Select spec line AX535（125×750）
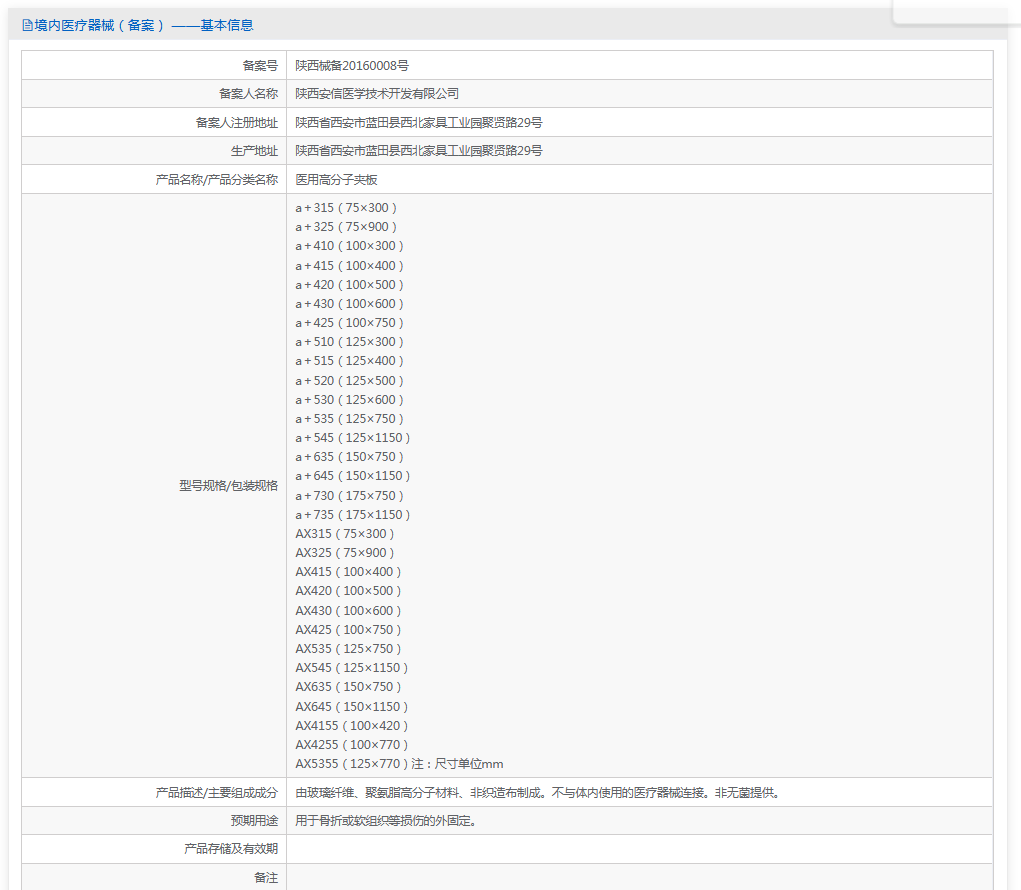Screen dimensions: 1021x890 (x=348, y=648)
